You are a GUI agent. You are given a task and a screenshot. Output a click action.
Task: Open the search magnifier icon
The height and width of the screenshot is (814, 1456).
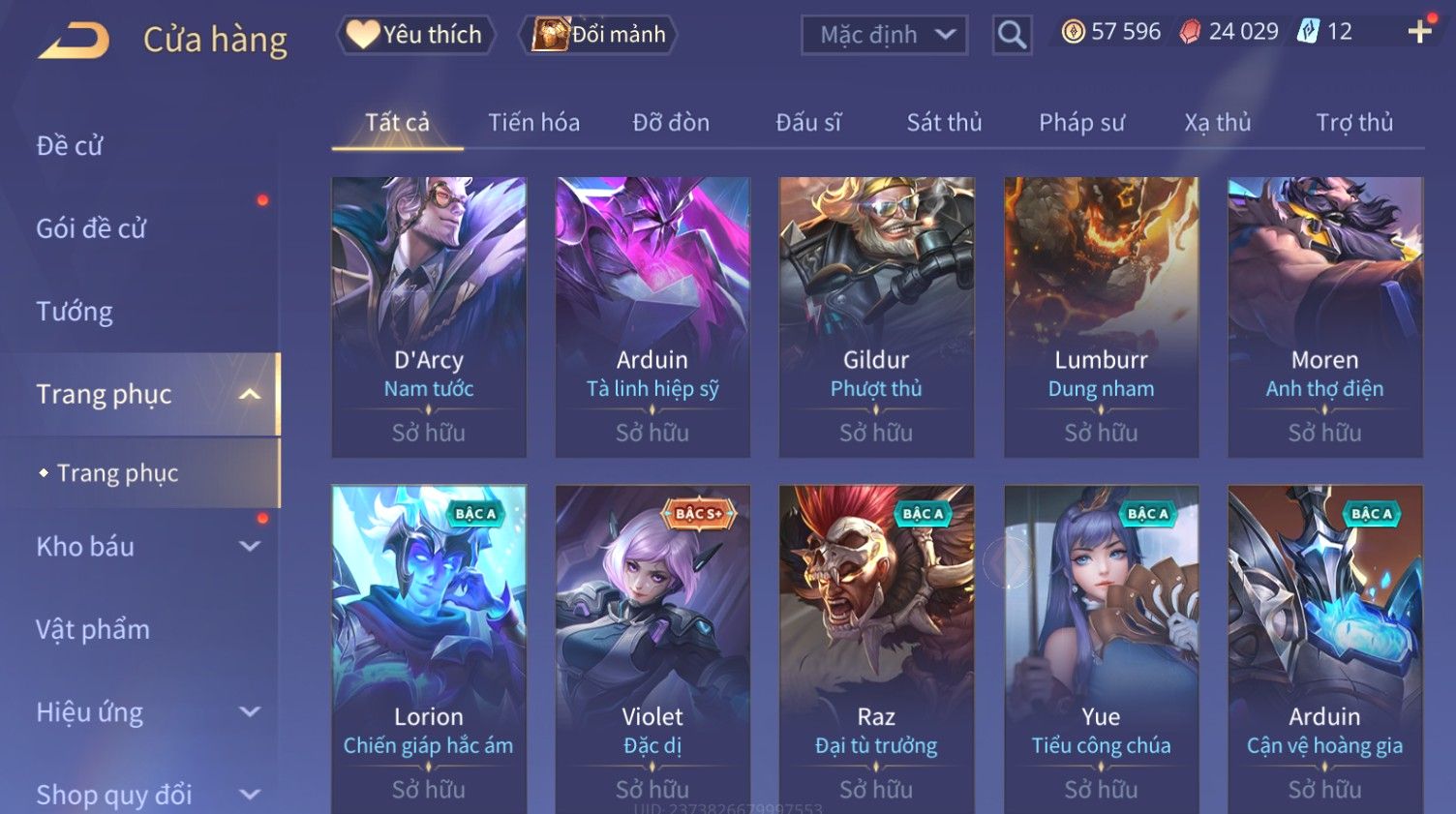[x=1012, y=35]
